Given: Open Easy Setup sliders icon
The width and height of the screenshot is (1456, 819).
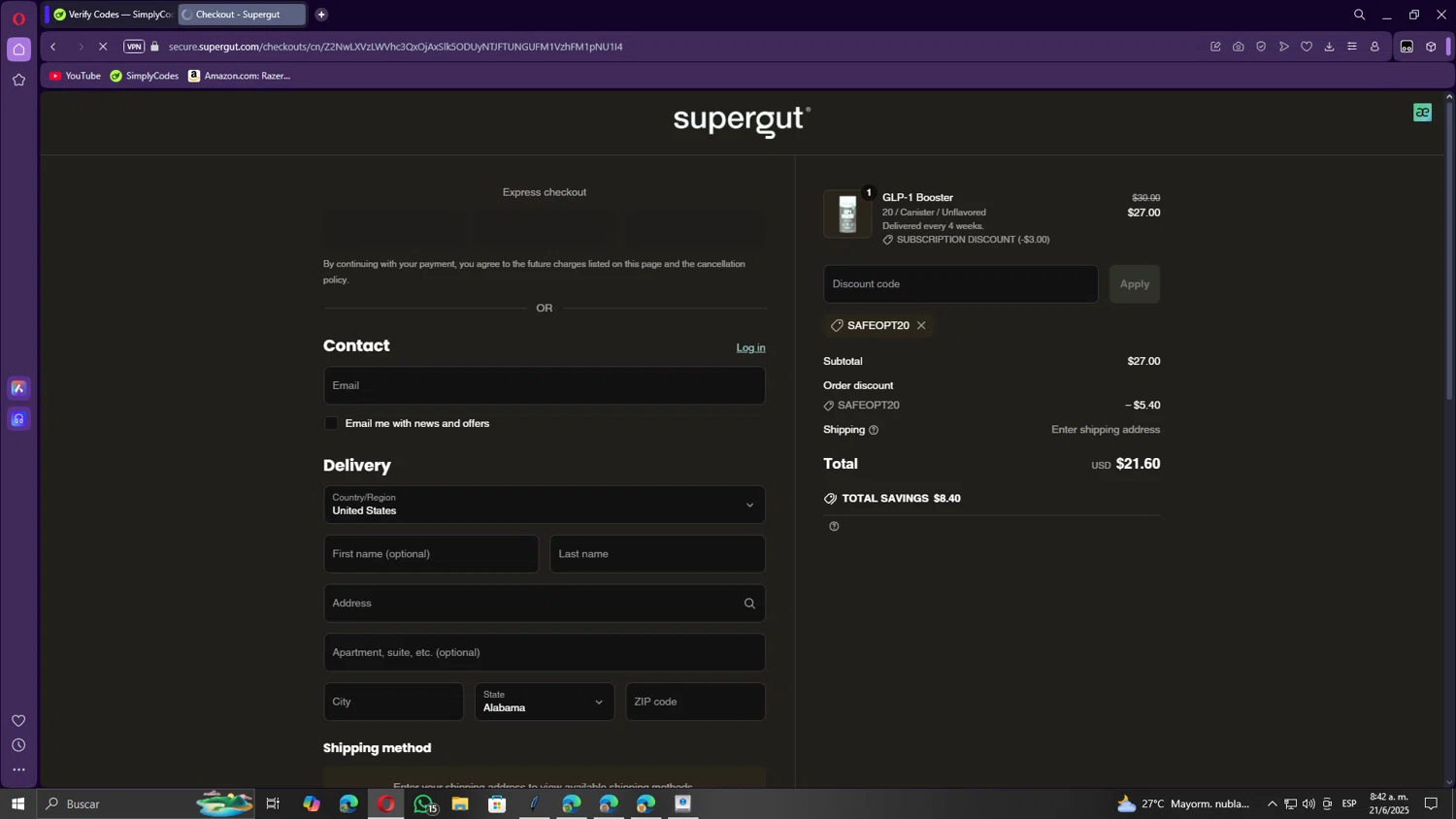Looking at the screenshot, I should click(x=1352, y=47).
